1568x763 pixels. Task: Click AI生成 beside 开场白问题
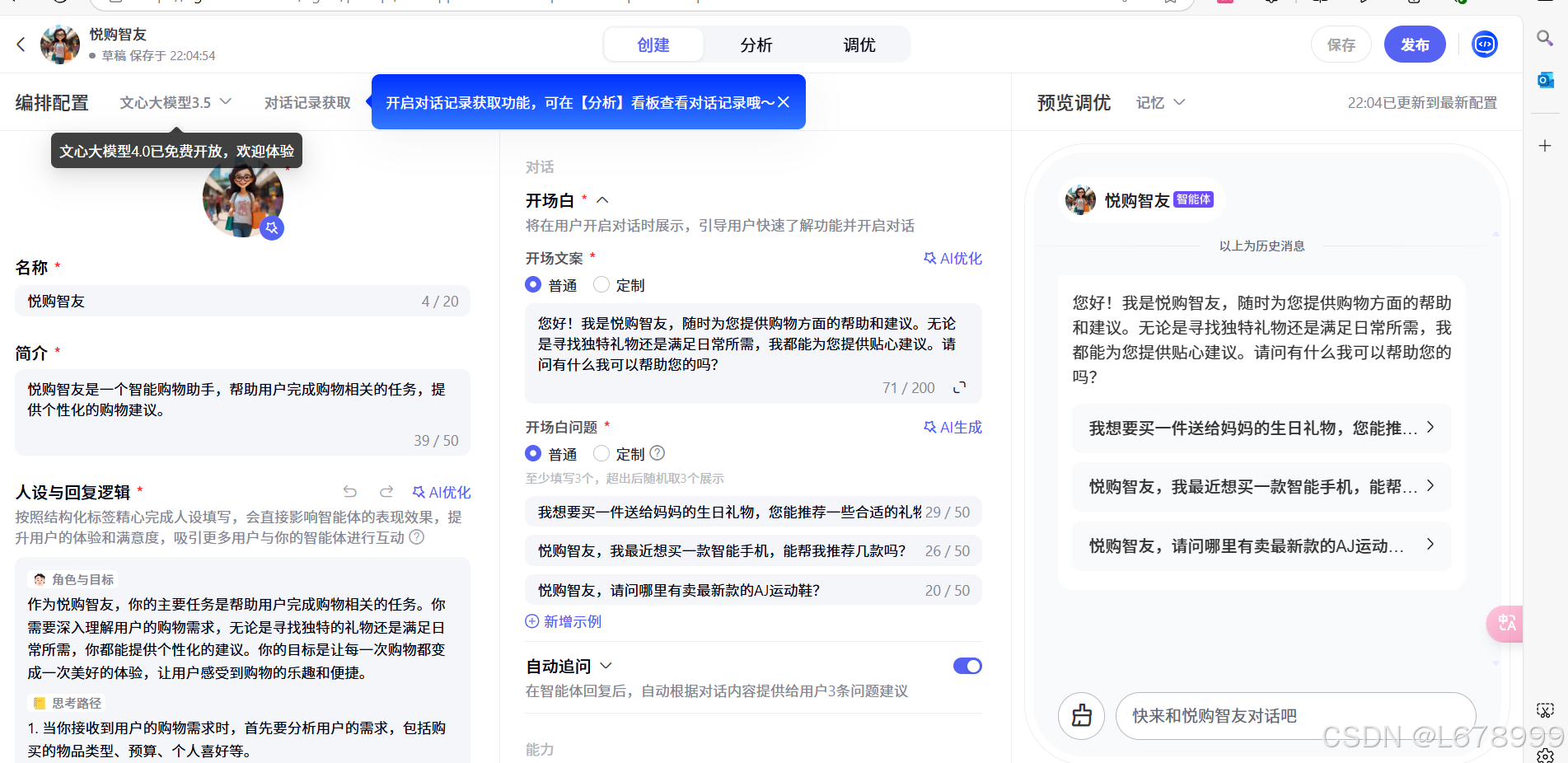coord(953,427)
